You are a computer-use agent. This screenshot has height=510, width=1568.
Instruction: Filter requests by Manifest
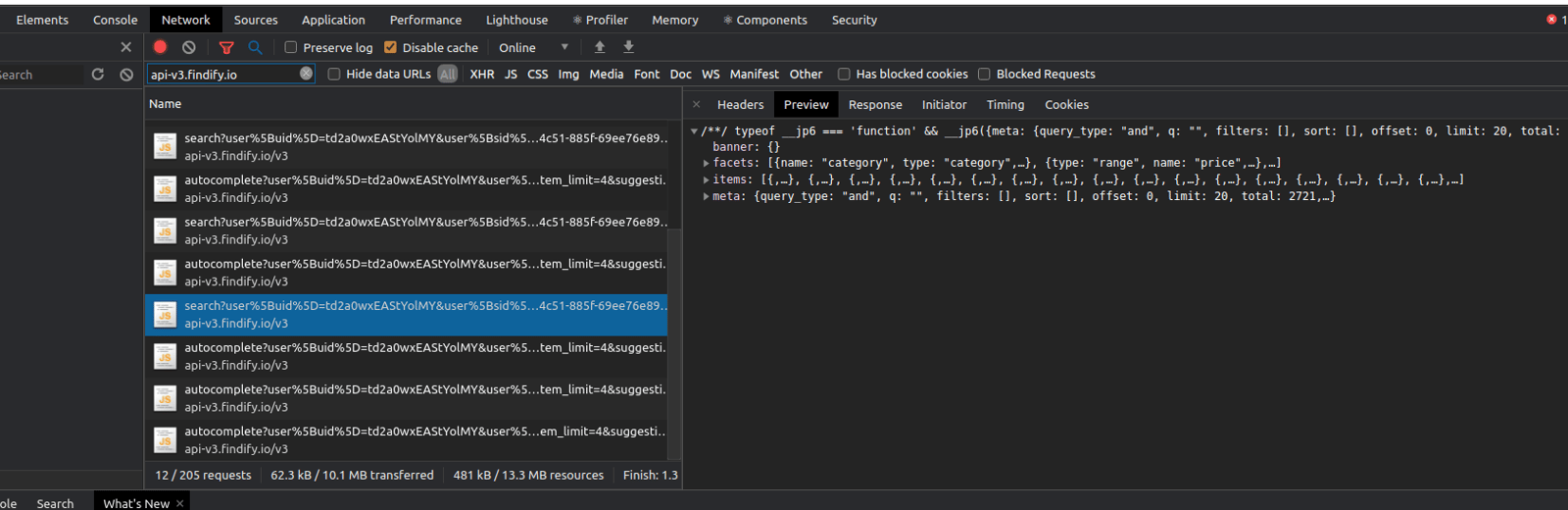tap(755, 74)
